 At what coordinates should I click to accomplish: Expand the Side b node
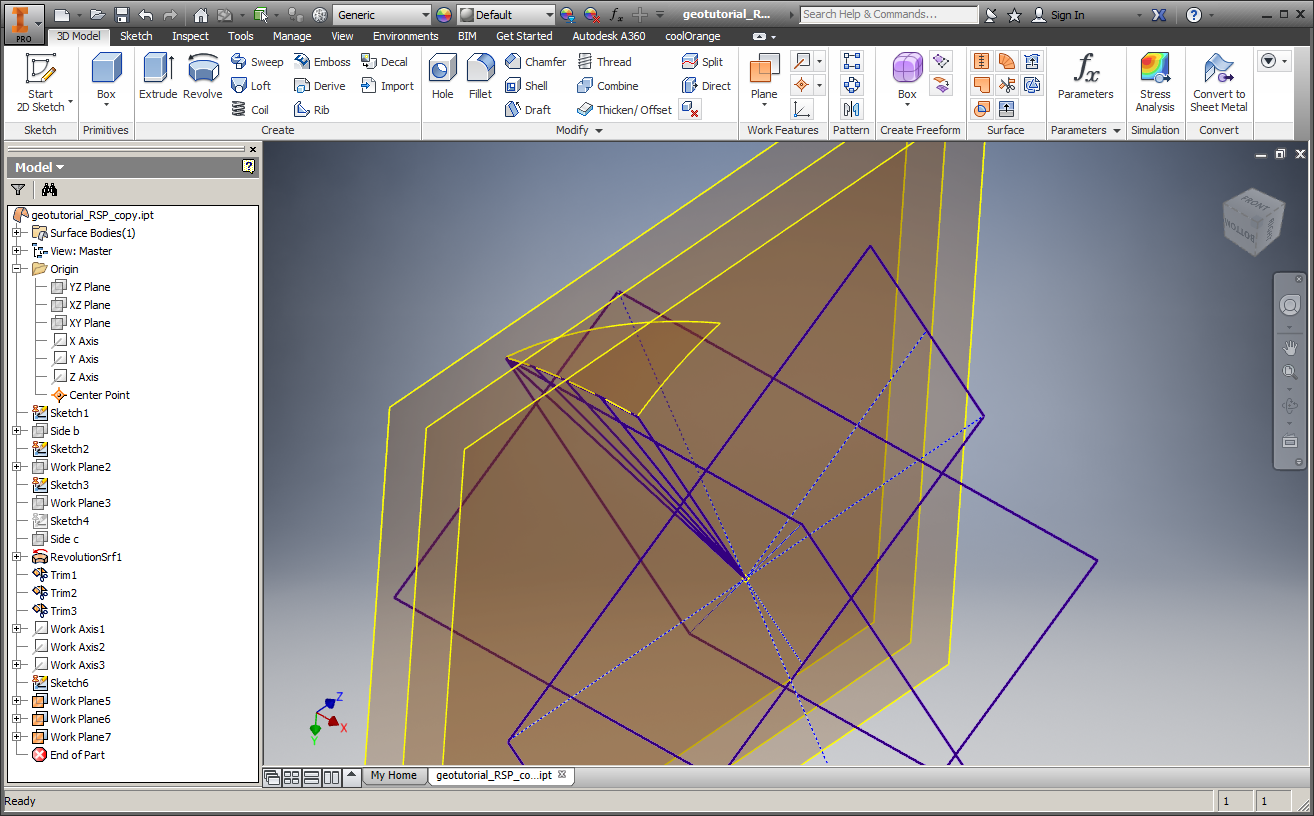(x=17, y=431)
